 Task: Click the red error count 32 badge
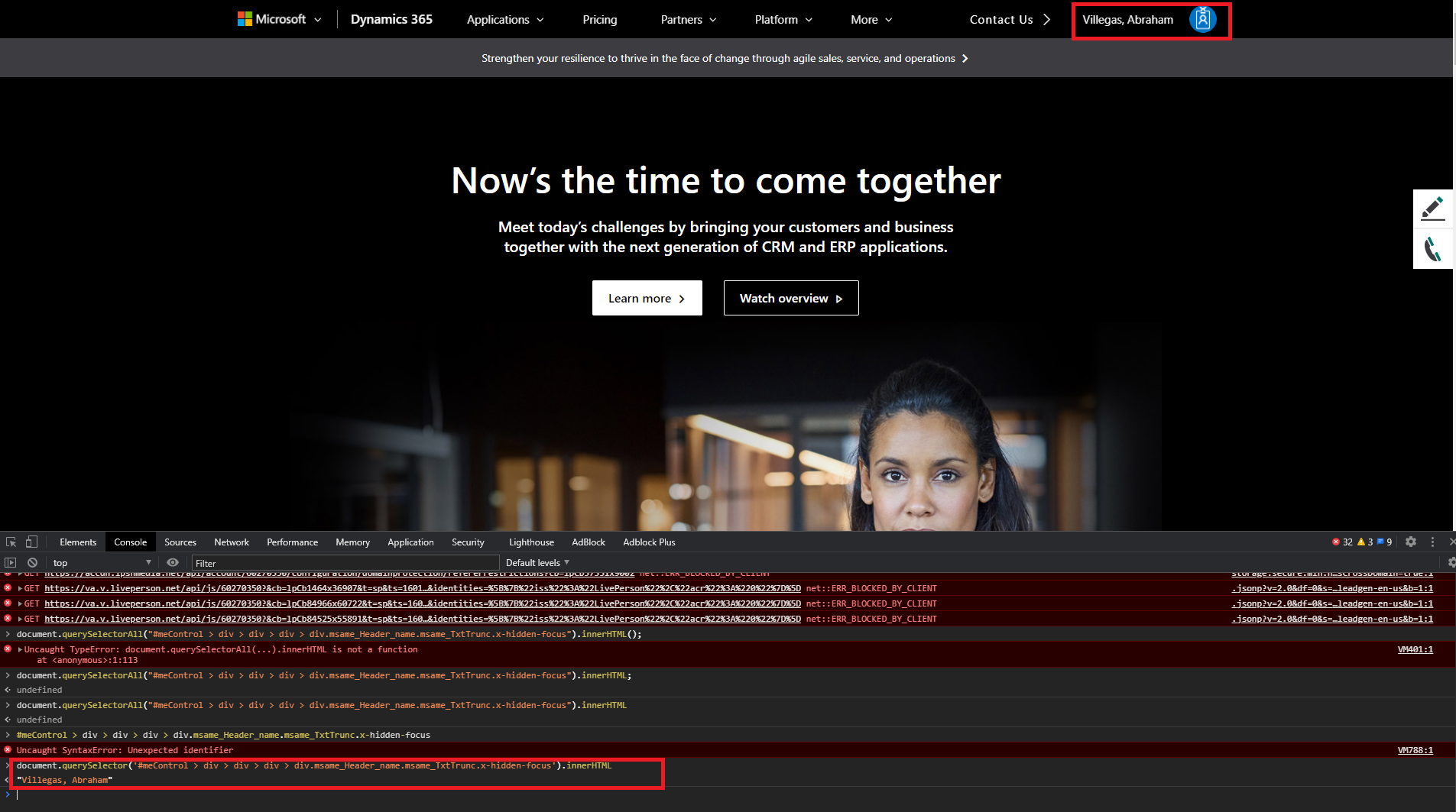click(1342, 542)
